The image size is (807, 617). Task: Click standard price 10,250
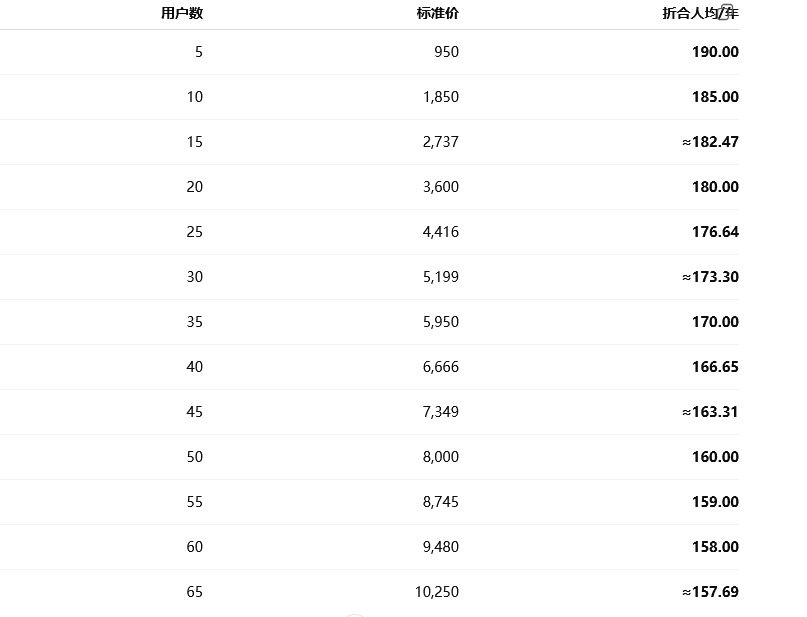[x=437, y=592]
